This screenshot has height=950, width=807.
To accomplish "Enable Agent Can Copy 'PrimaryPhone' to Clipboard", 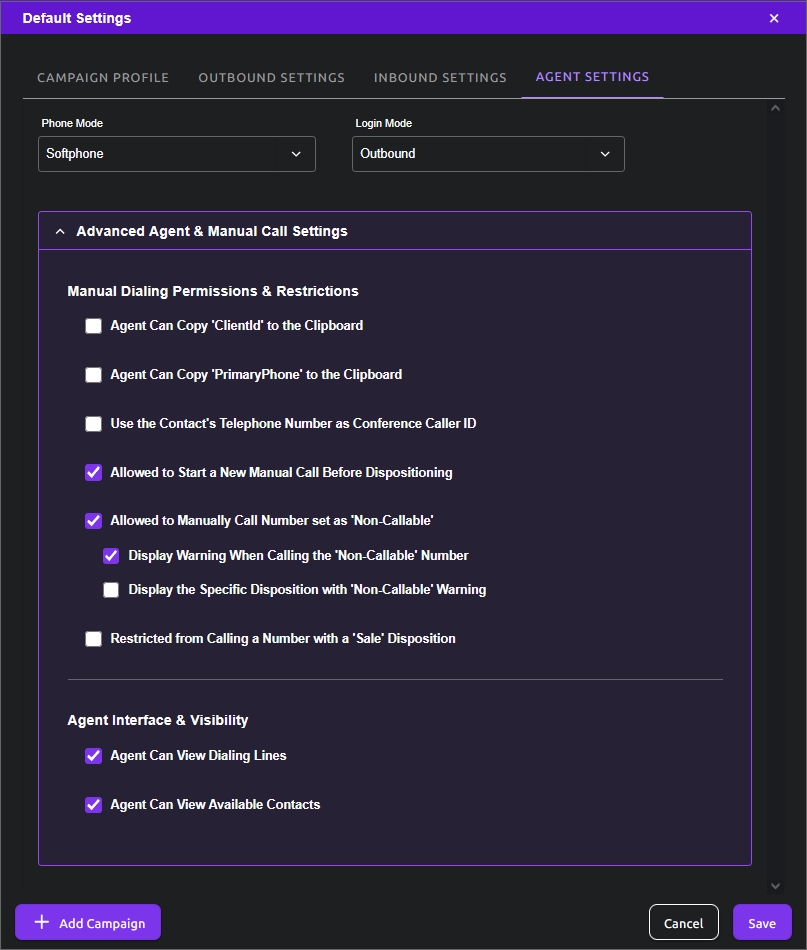I will point(93,375).
